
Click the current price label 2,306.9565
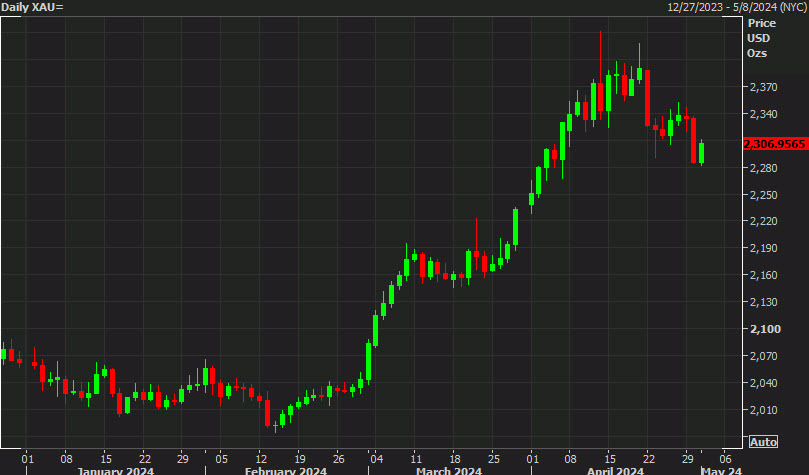pos(774,144)
